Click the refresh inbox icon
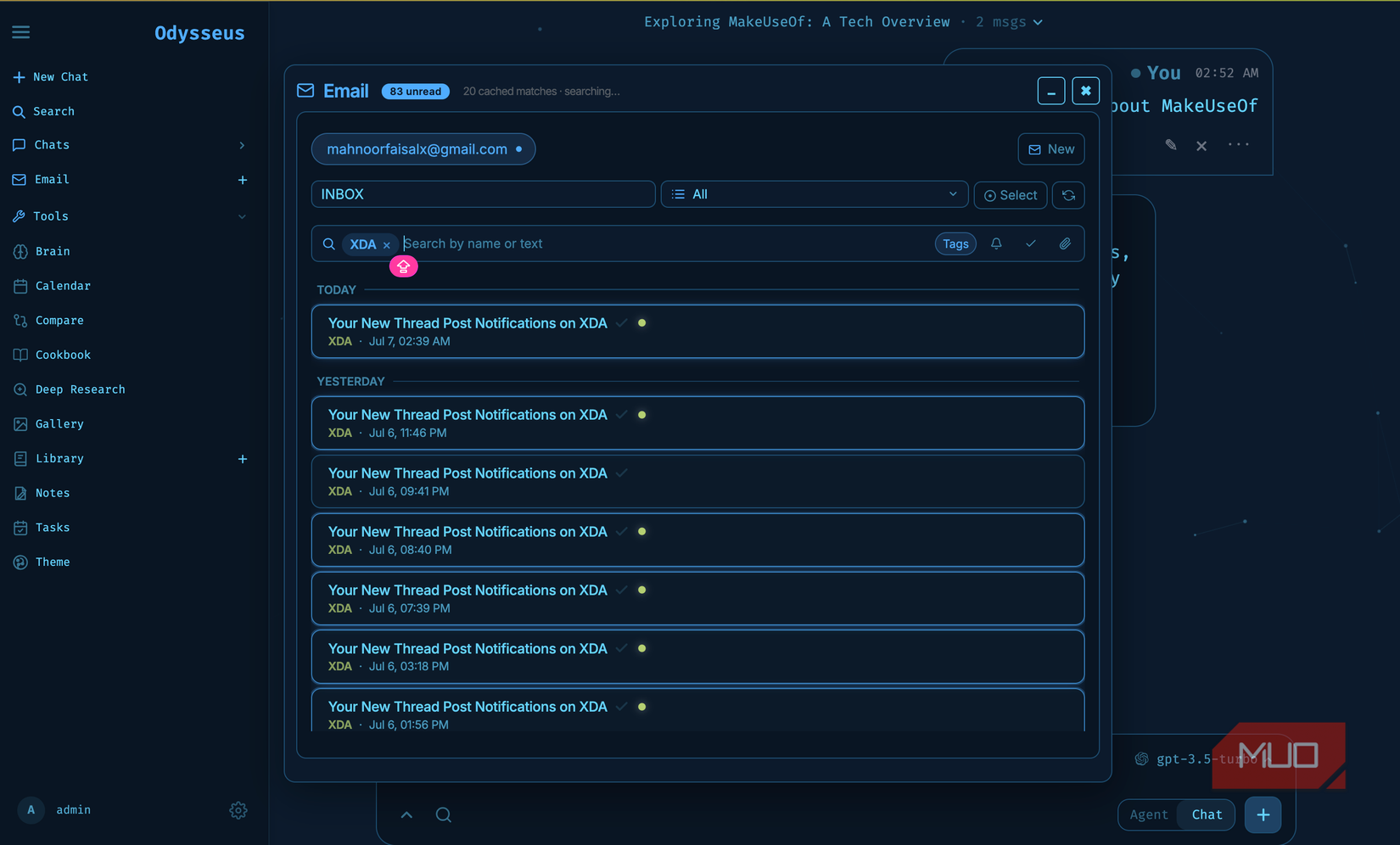The image size is (1400, 845). coord(1068,195)
